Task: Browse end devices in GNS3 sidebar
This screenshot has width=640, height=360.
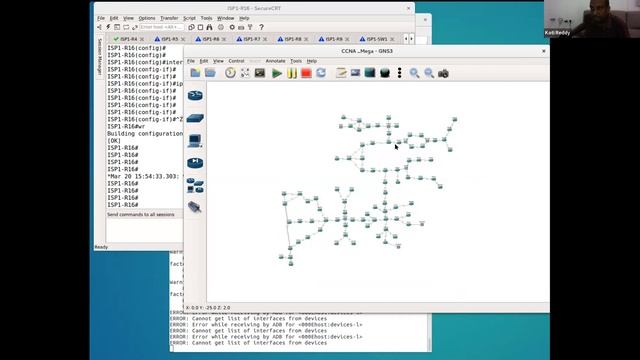Action: [x=195, y=141]
